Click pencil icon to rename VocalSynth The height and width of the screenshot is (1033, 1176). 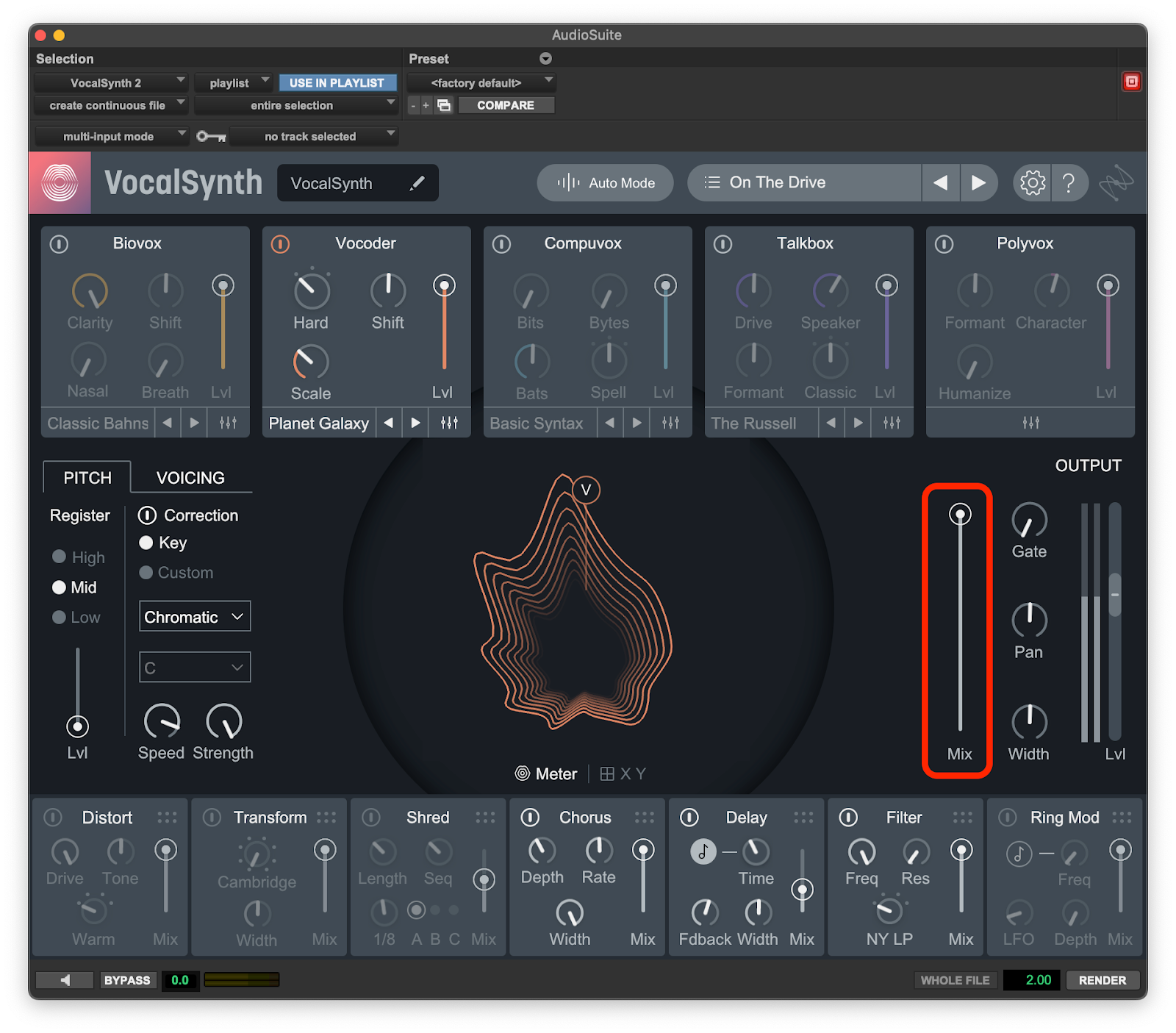pyautogui.click(x=417, y=183)
